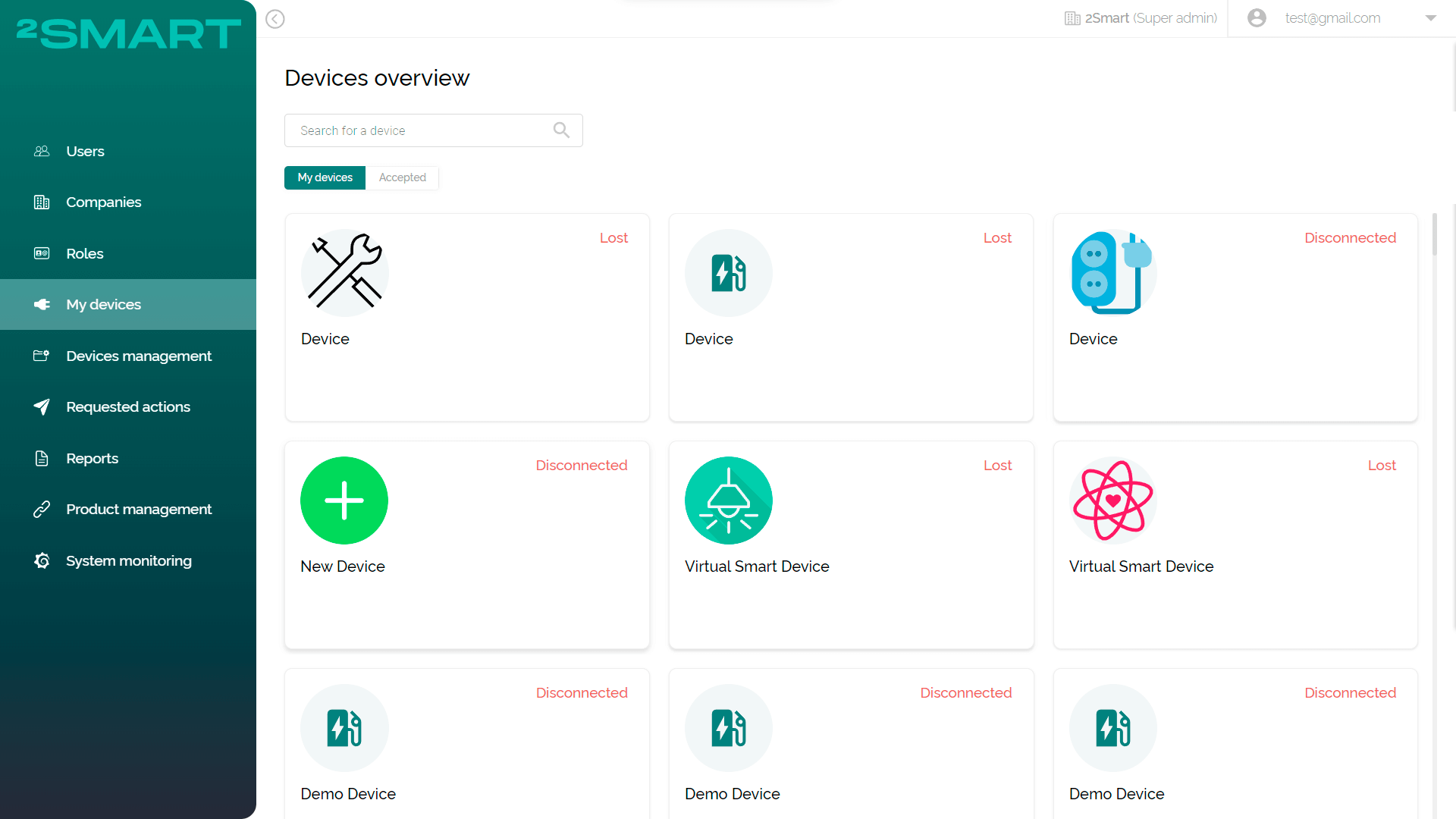1456x819 pixels.
Task: Switch to the Accepted tab
Action: tap(402, 177)
